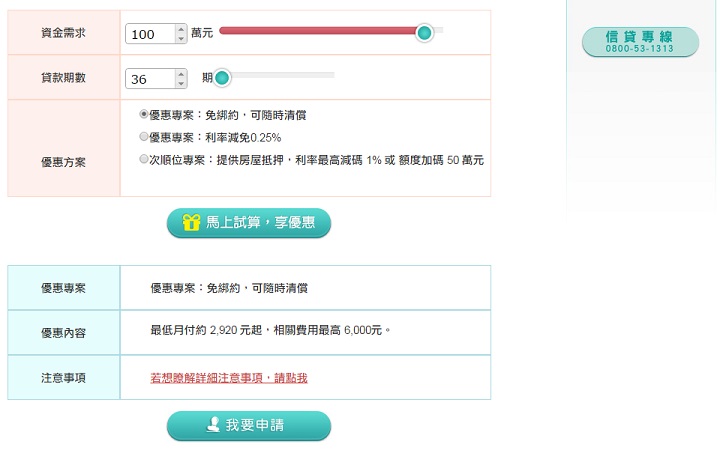Image resolution: width=720 pixels, height=453 pixels.
Task: Select 優惠專案：免綁約，可隨時清償 radio option
Action: (x=144, y=114)
